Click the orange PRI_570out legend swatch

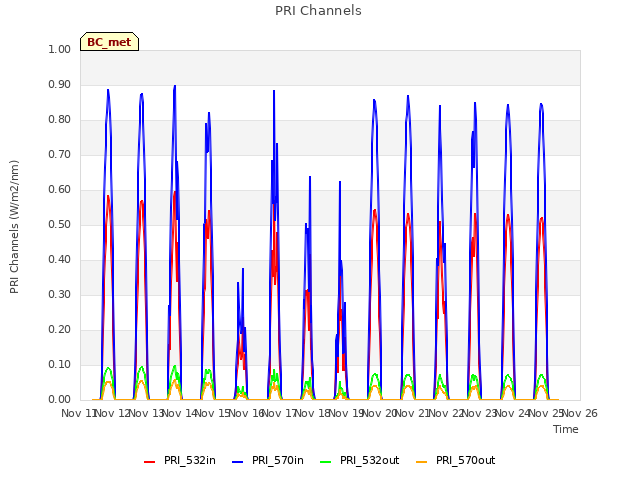pyautogui.click(x=421, y=461)
